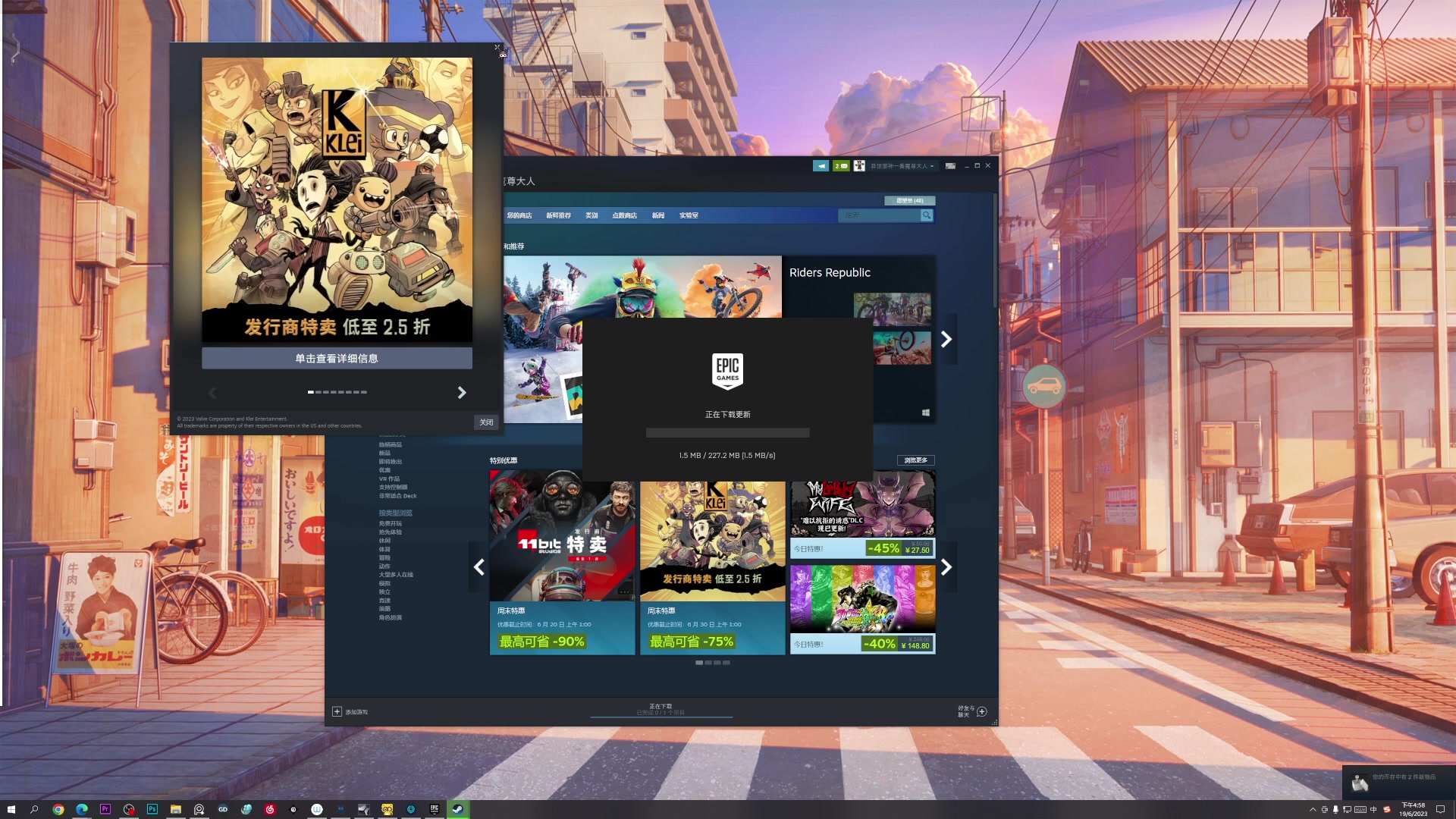Screen dimensions: 1456x819
Task: Open Microsoft Edge from the taskbar
Action: point(82,809)
